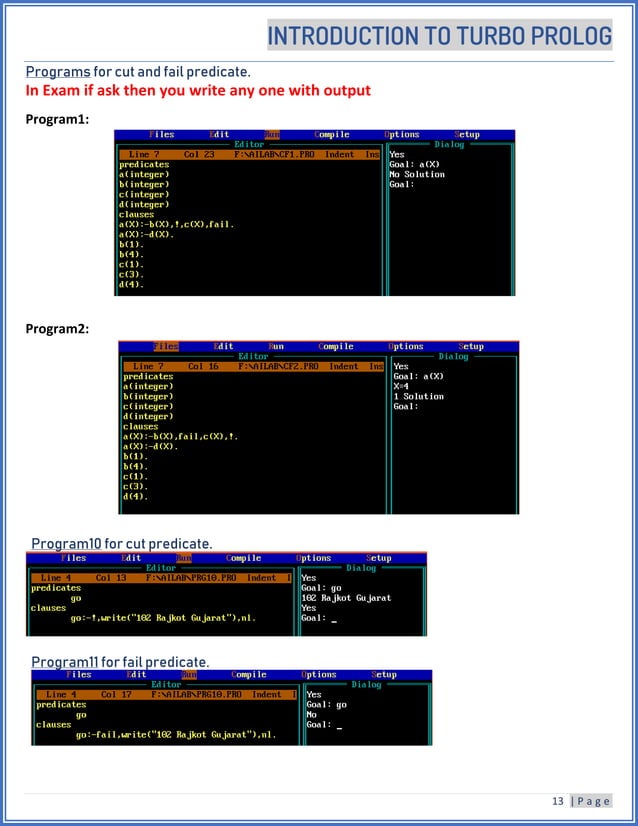638x826 pixels.
Task: Click the 'Program2:' label
Action: [x=57, y=329]
